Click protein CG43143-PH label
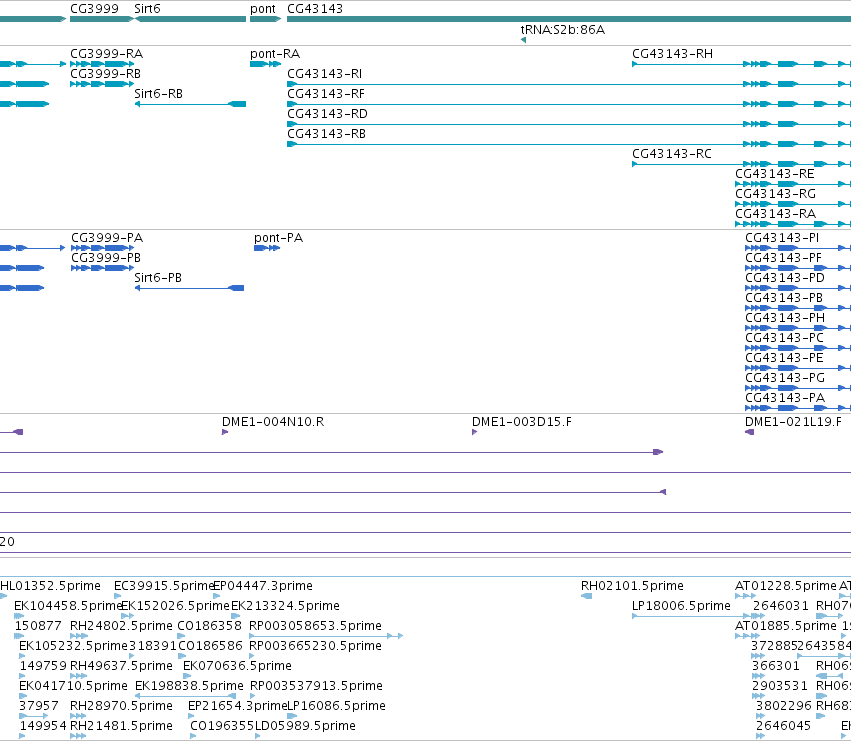Screen dimensions: 851x741 [x=785, y=318]
